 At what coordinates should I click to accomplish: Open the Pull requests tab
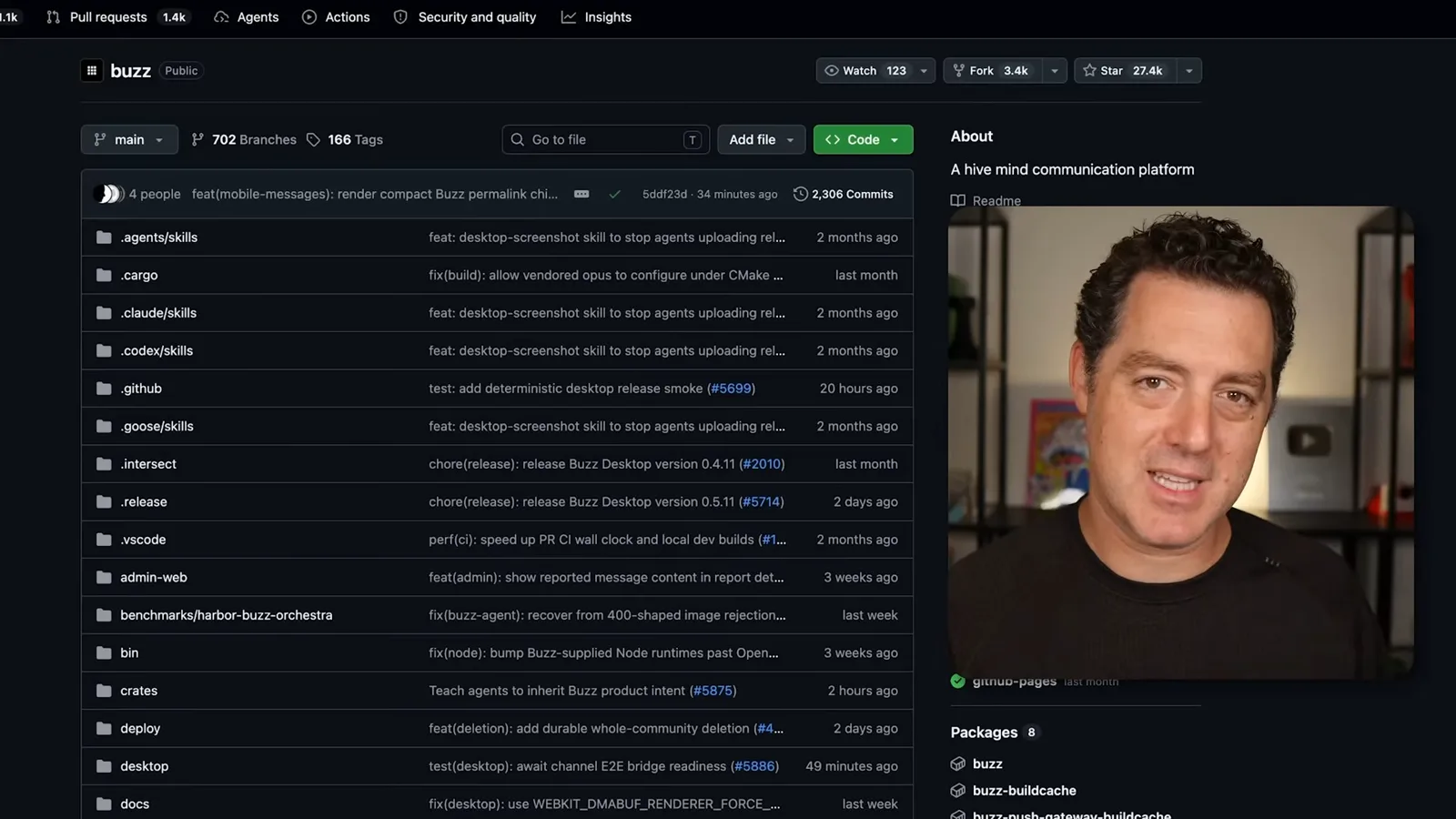tap(116, 17)
